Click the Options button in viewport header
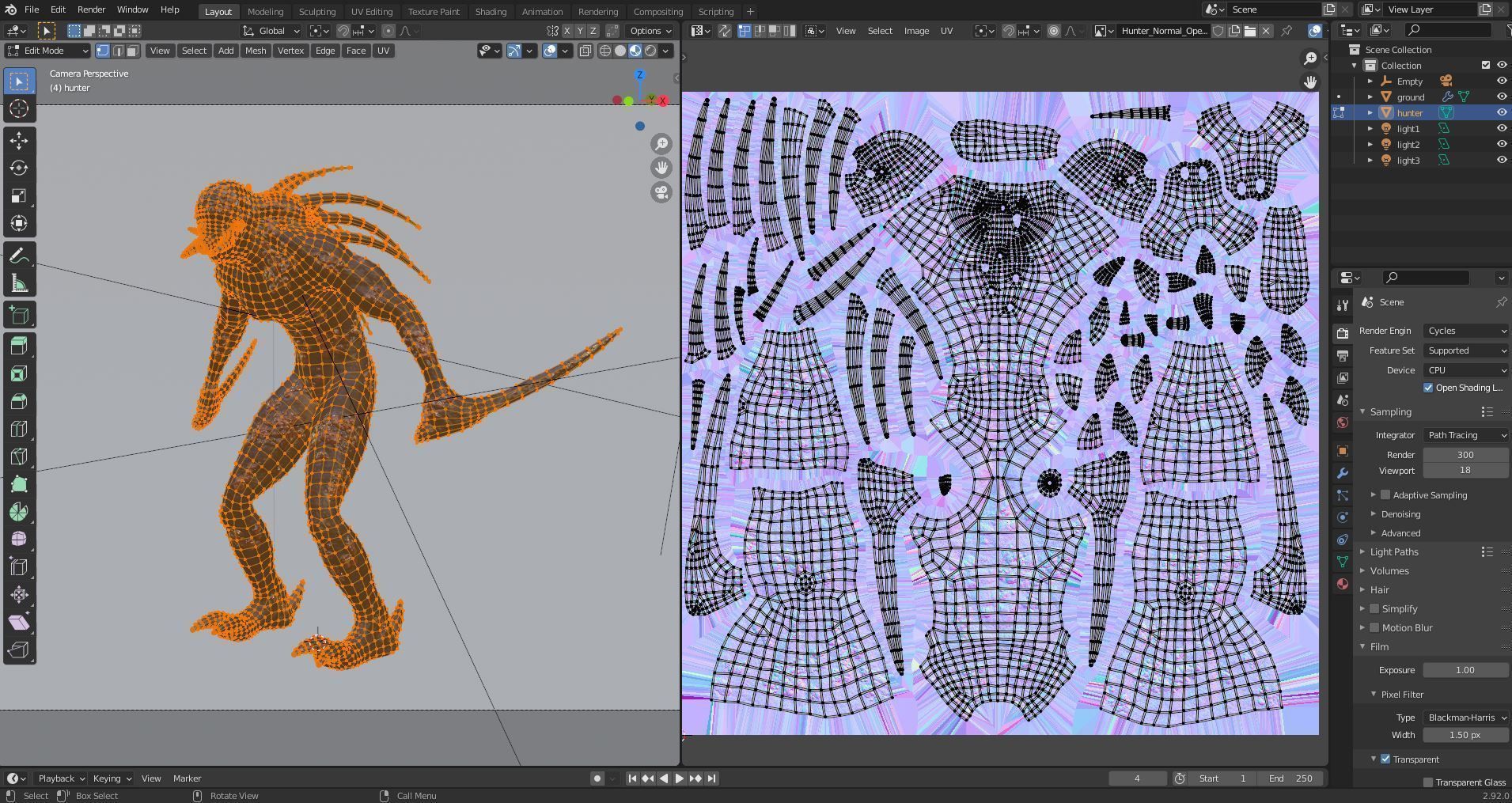 click(x=650, y=31)
